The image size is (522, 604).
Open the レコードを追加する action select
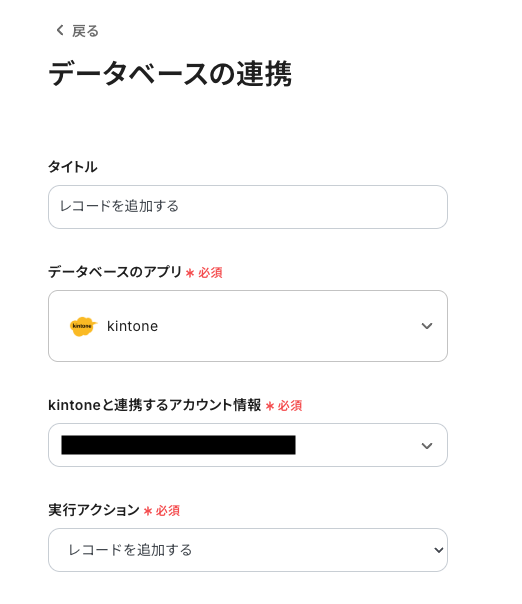(248, 550)
